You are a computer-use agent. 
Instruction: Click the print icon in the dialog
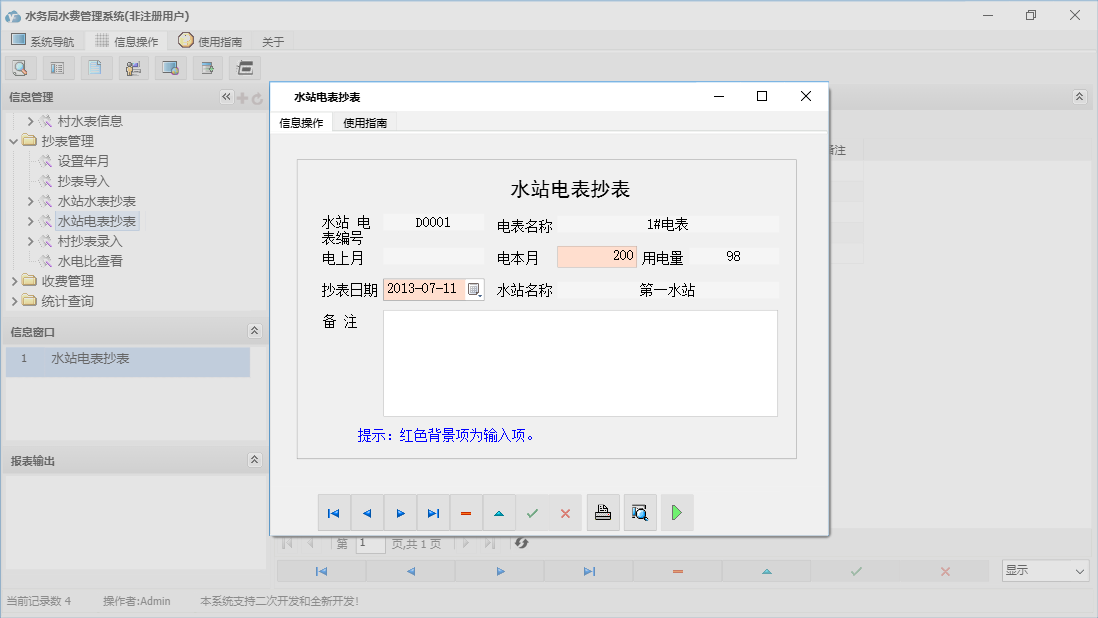[603, 512]
